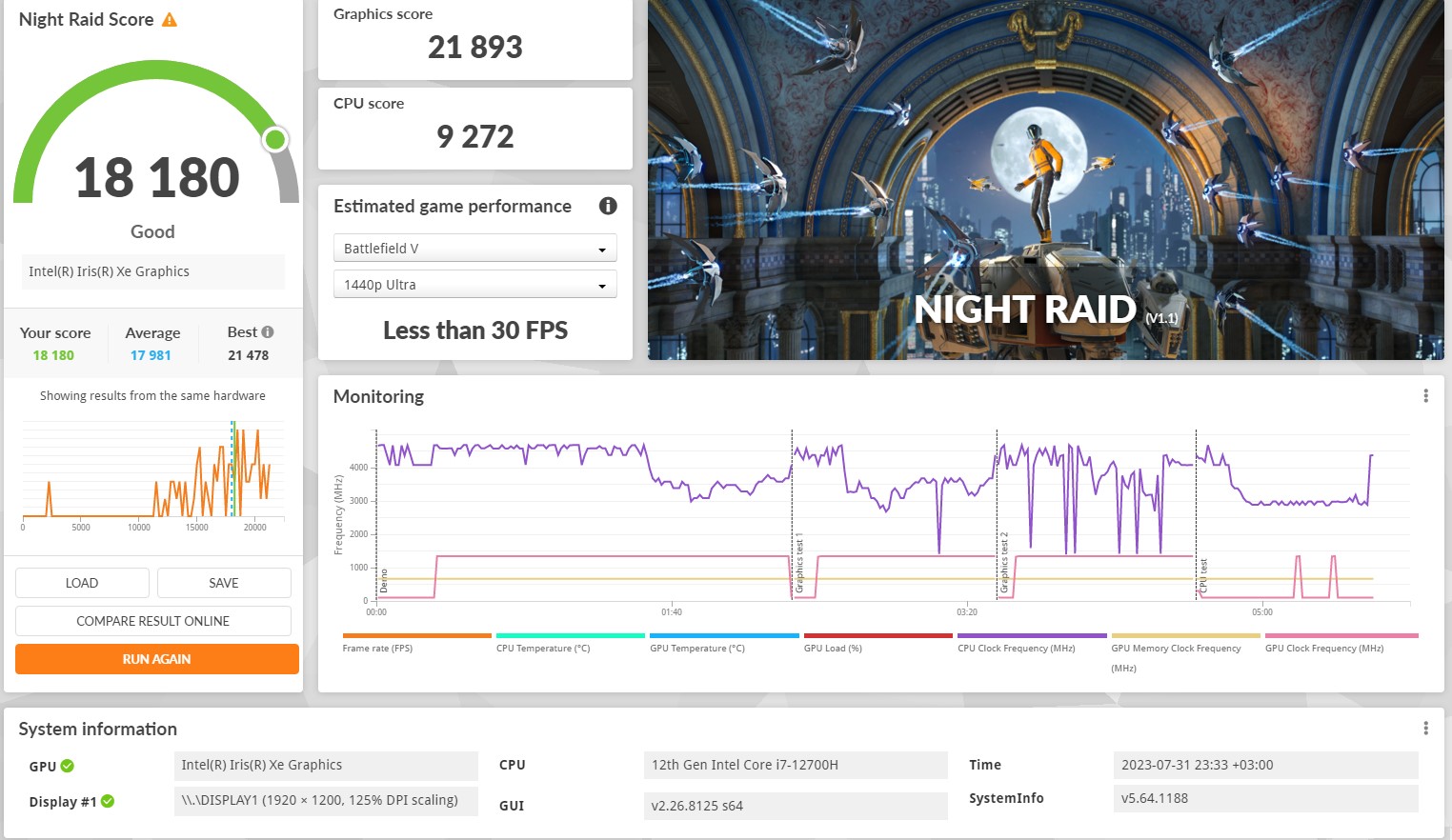Click the Less than 30 FPS result text
1452x840 pixels.
tap(475, 330)
